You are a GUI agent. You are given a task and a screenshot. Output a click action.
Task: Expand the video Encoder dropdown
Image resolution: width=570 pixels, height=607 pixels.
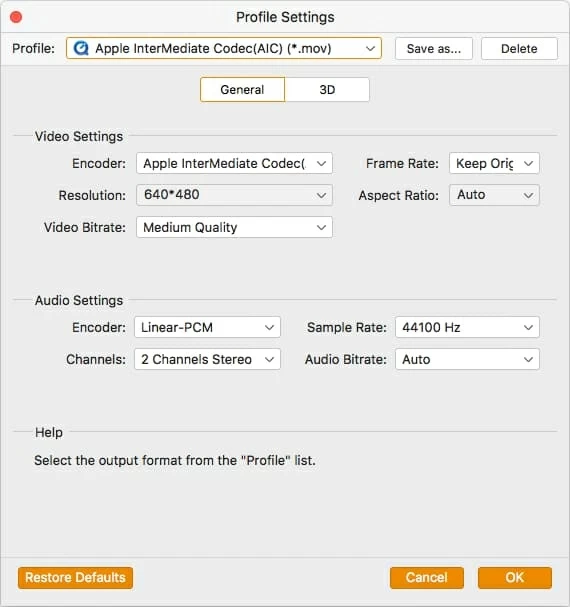(x=234, y=163)
